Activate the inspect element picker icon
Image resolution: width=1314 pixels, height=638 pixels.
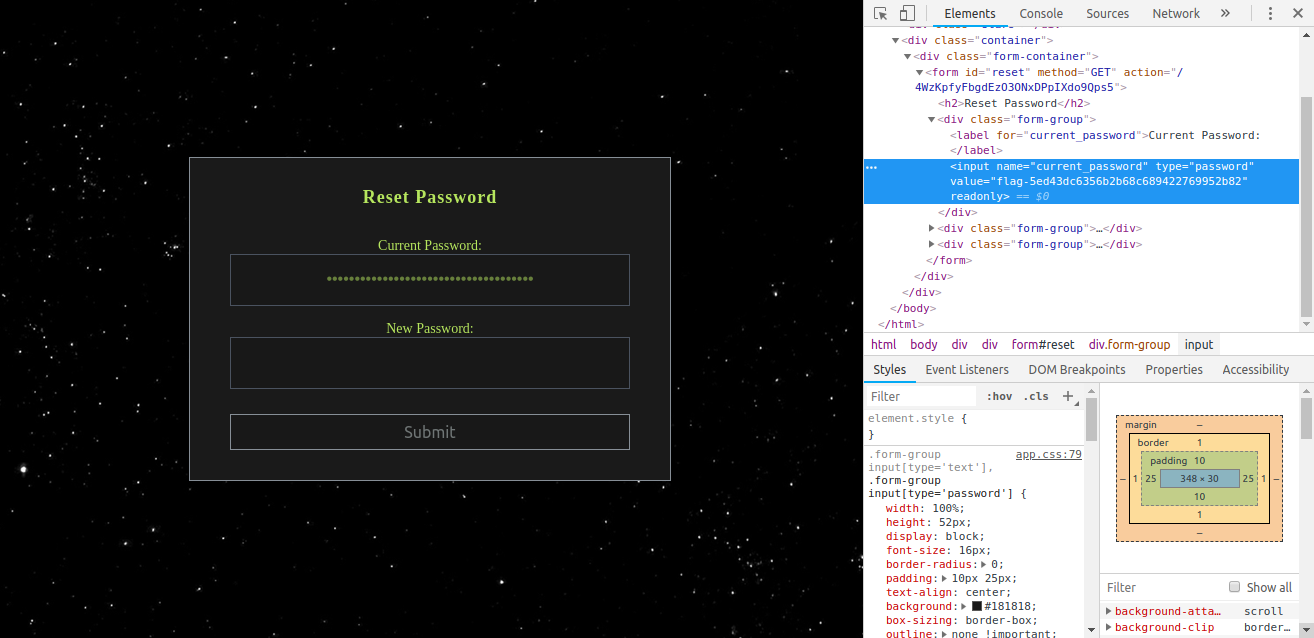pyautogui.click(x=881, y=13)
